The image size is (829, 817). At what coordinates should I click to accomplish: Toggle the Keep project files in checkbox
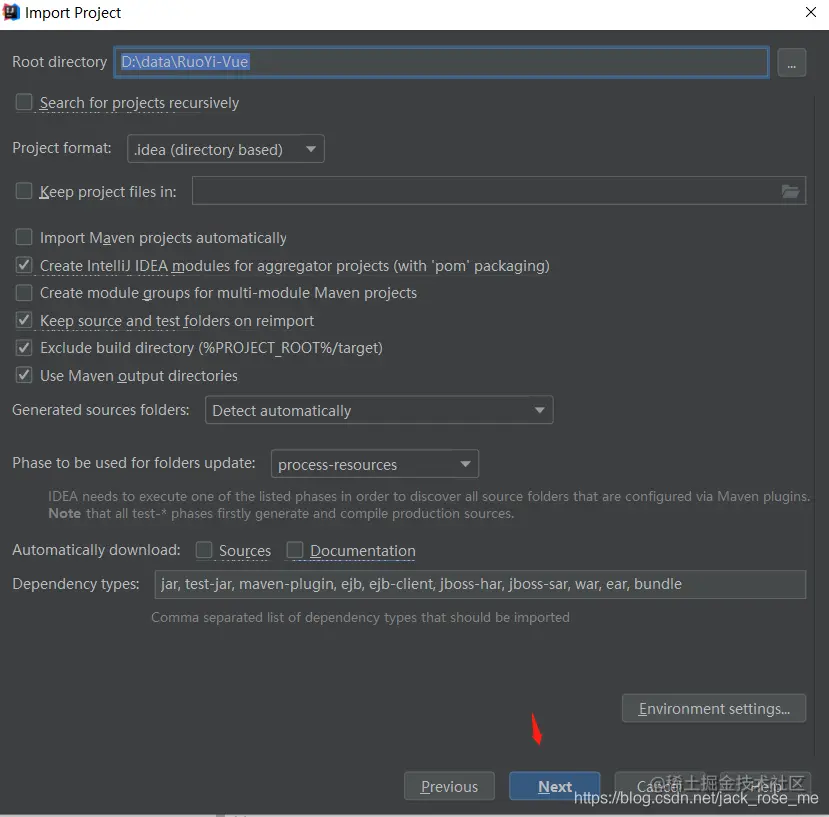pos(24,191)
